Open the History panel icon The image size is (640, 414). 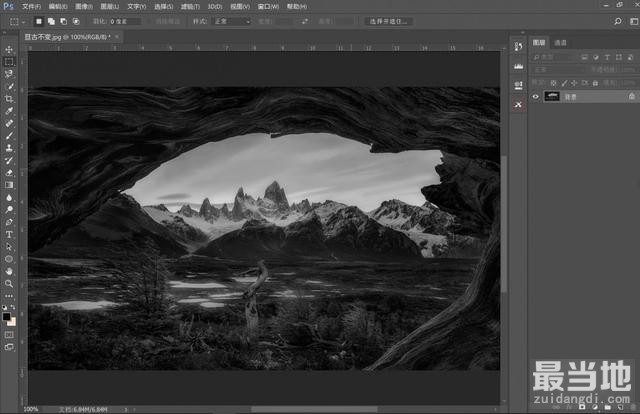(x=518, y=47)
